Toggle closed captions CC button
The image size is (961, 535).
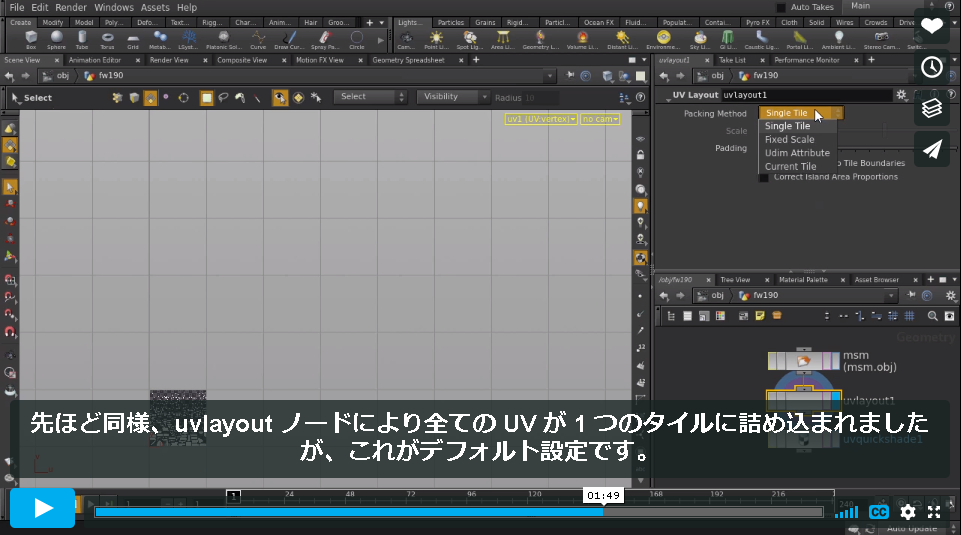(879, 512)
